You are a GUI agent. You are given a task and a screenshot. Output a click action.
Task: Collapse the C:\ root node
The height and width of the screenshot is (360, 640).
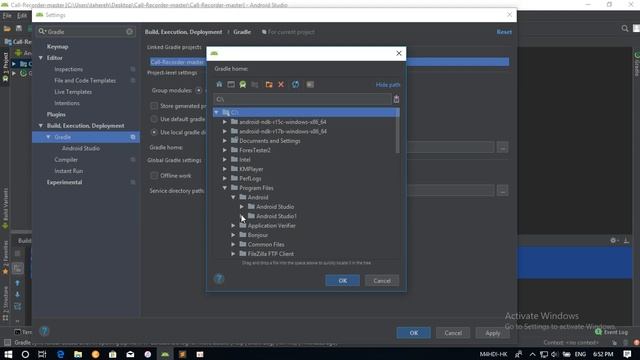tap(217, 112)
